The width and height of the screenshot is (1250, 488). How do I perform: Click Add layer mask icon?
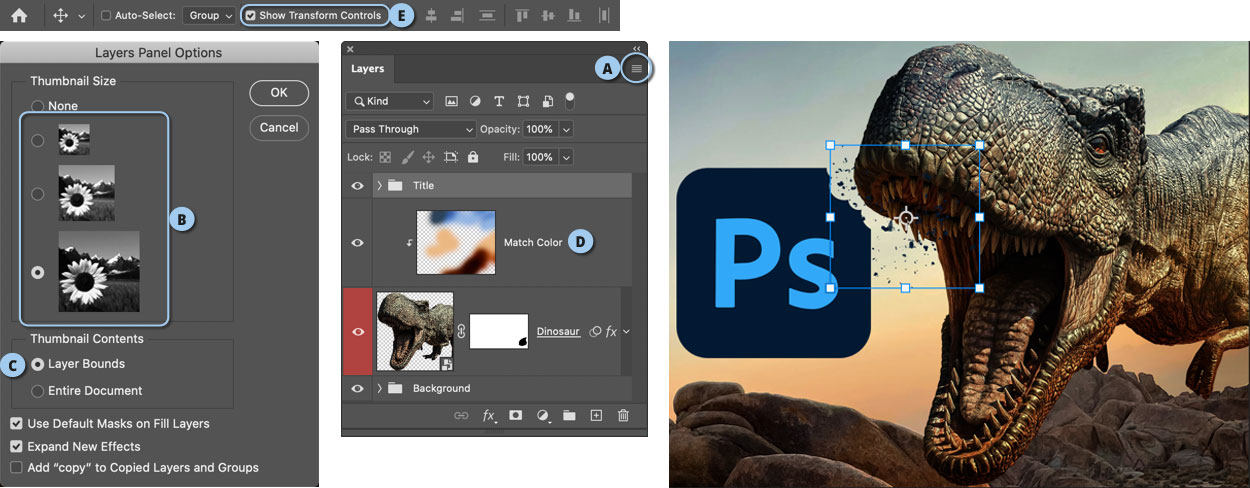coord(516,415)
